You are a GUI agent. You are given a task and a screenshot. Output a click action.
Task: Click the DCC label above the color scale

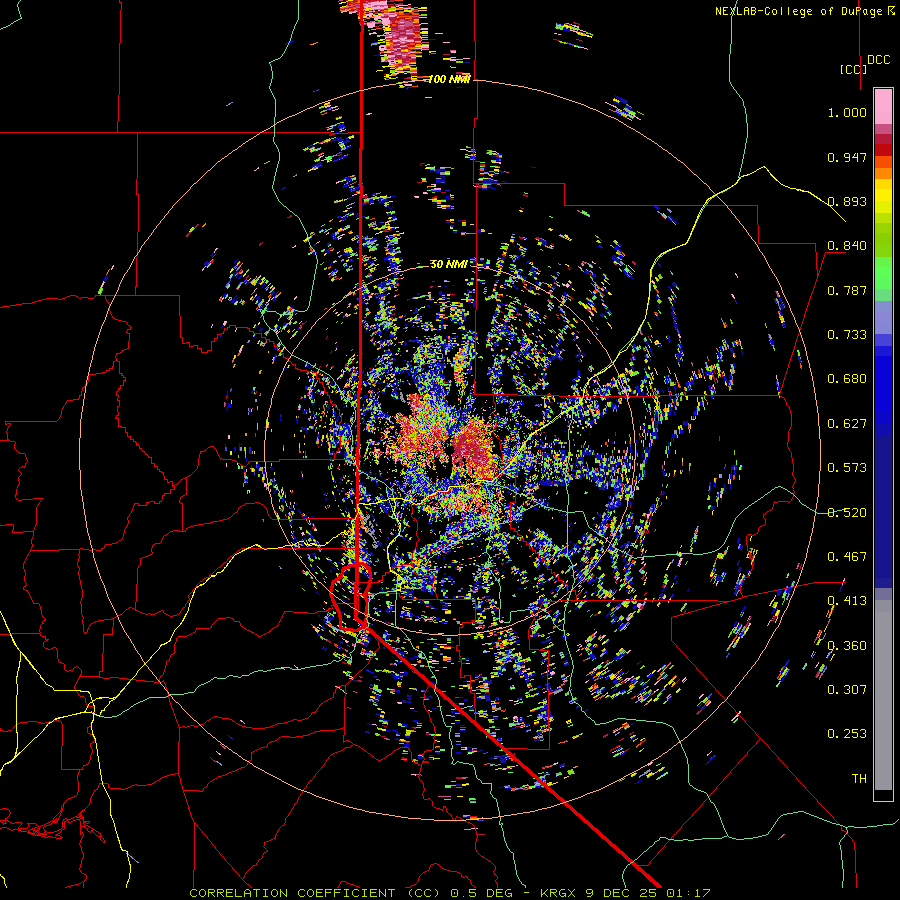pos(878,60)
